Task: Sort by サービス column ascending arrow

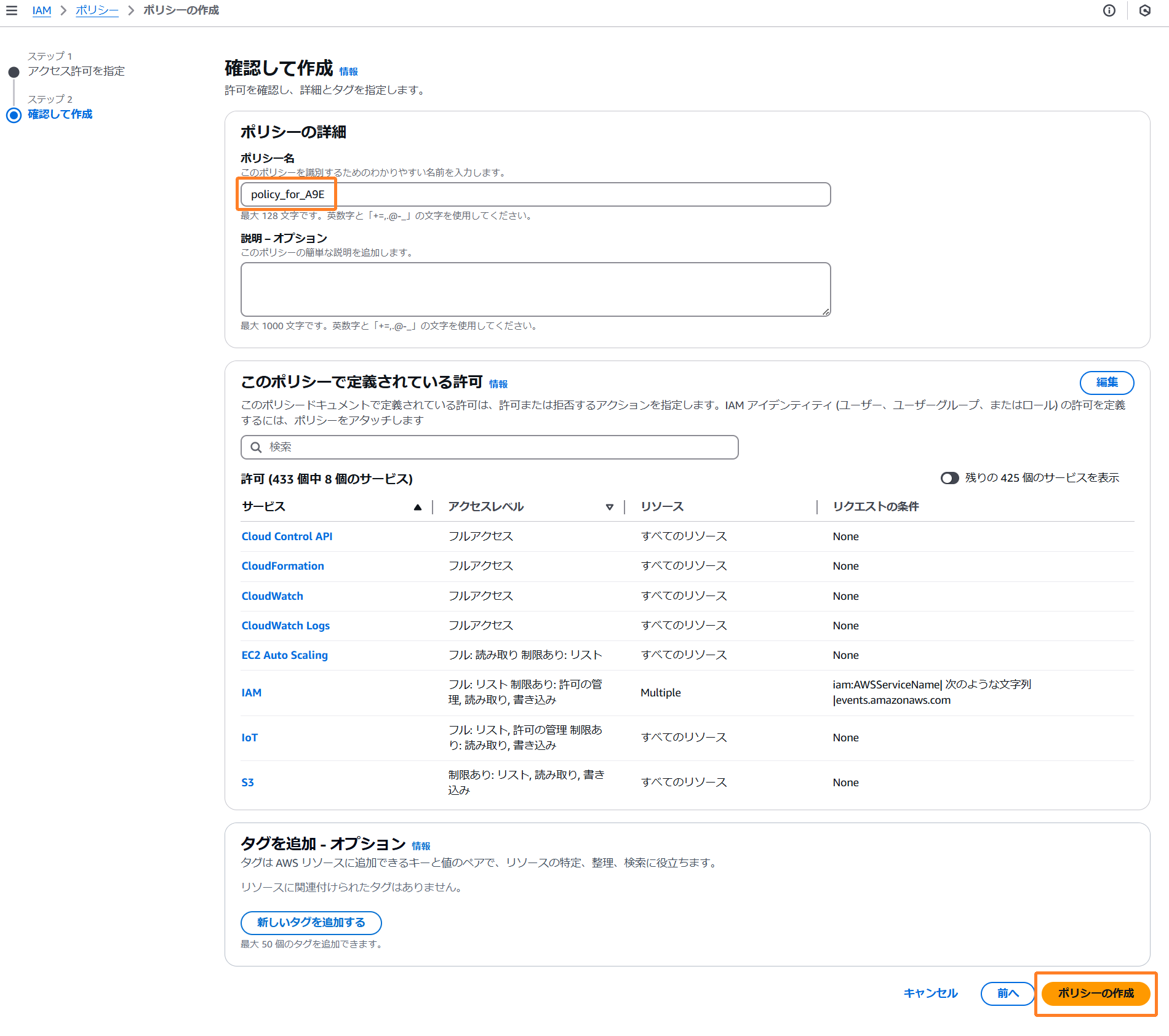Action: click(418, 507)
